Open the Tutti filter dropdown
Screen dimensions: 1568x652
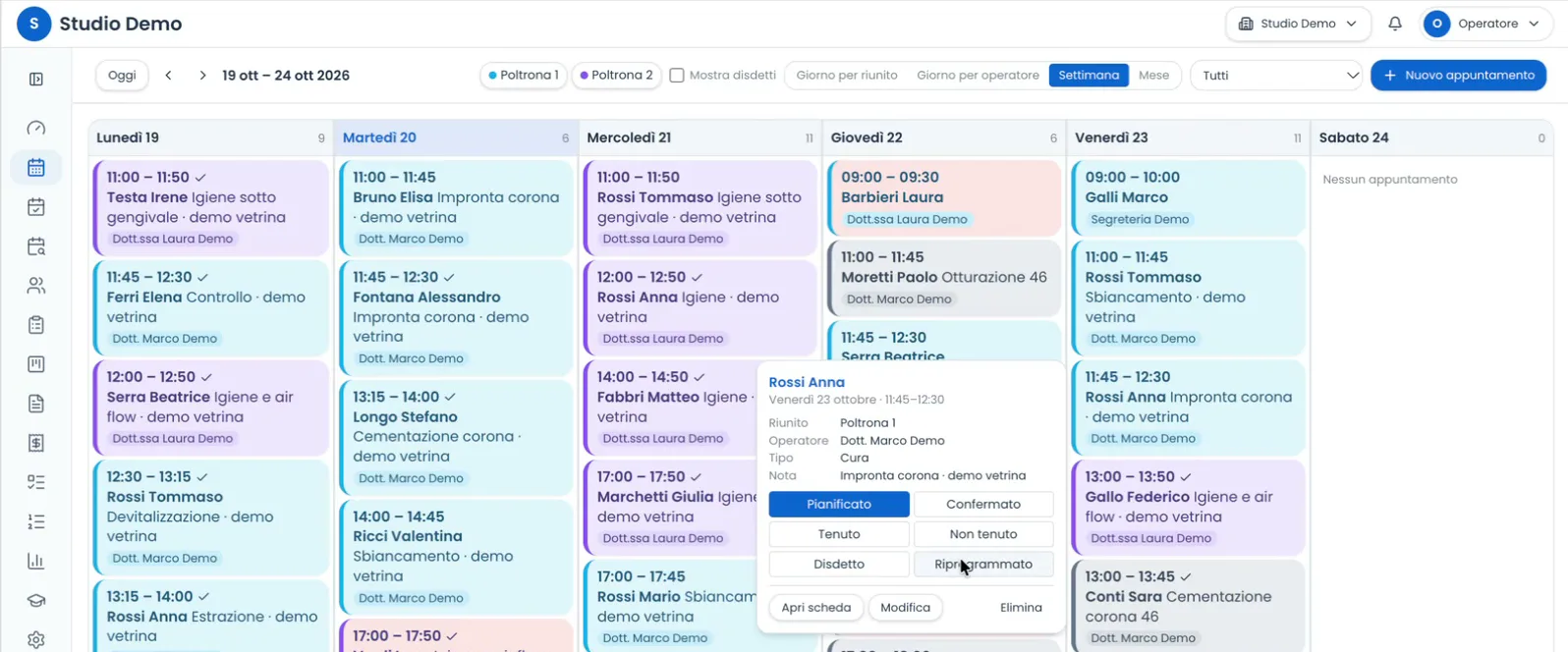(x=1276, y=76)
